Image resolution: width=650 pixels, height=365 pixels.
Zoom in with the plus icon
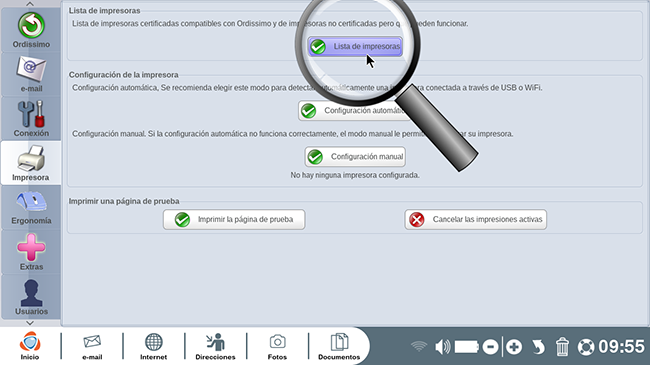tap(514, 347)
